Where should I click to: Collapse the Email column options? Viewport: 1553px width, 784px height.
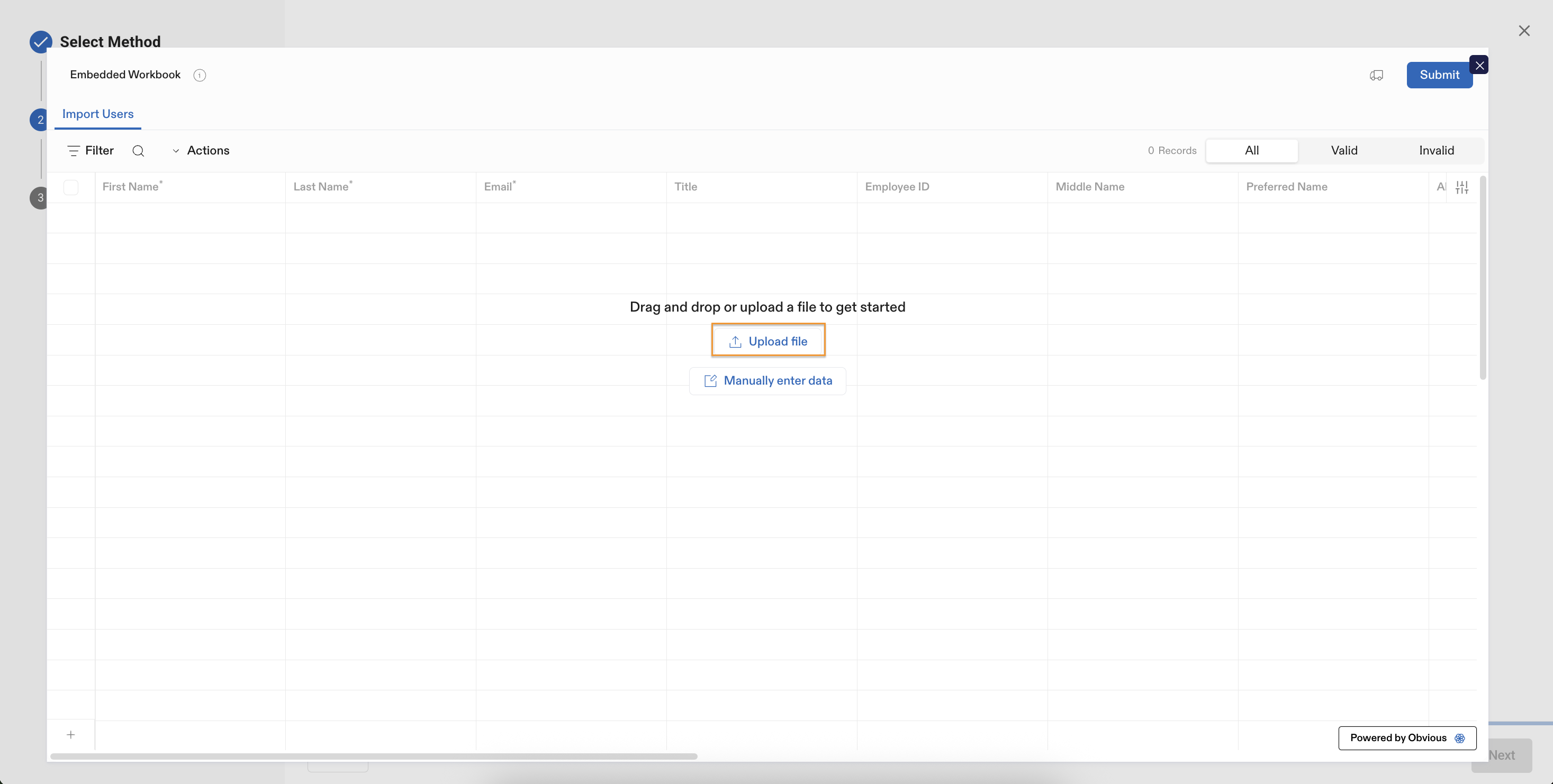click(x=499, y=187)
